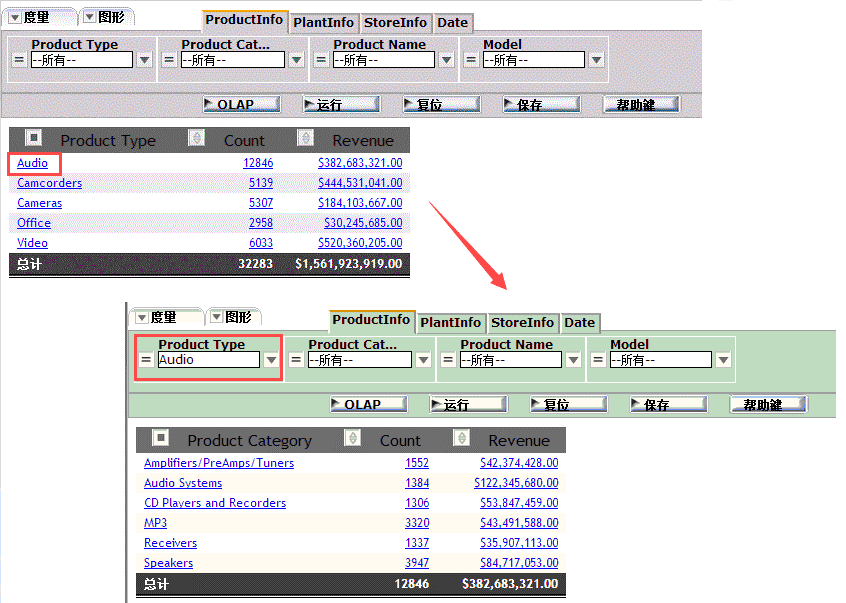The height and width of the screenshot is (603, 846).
Task: Open the MP3 category link
Action: coord(155,522)
